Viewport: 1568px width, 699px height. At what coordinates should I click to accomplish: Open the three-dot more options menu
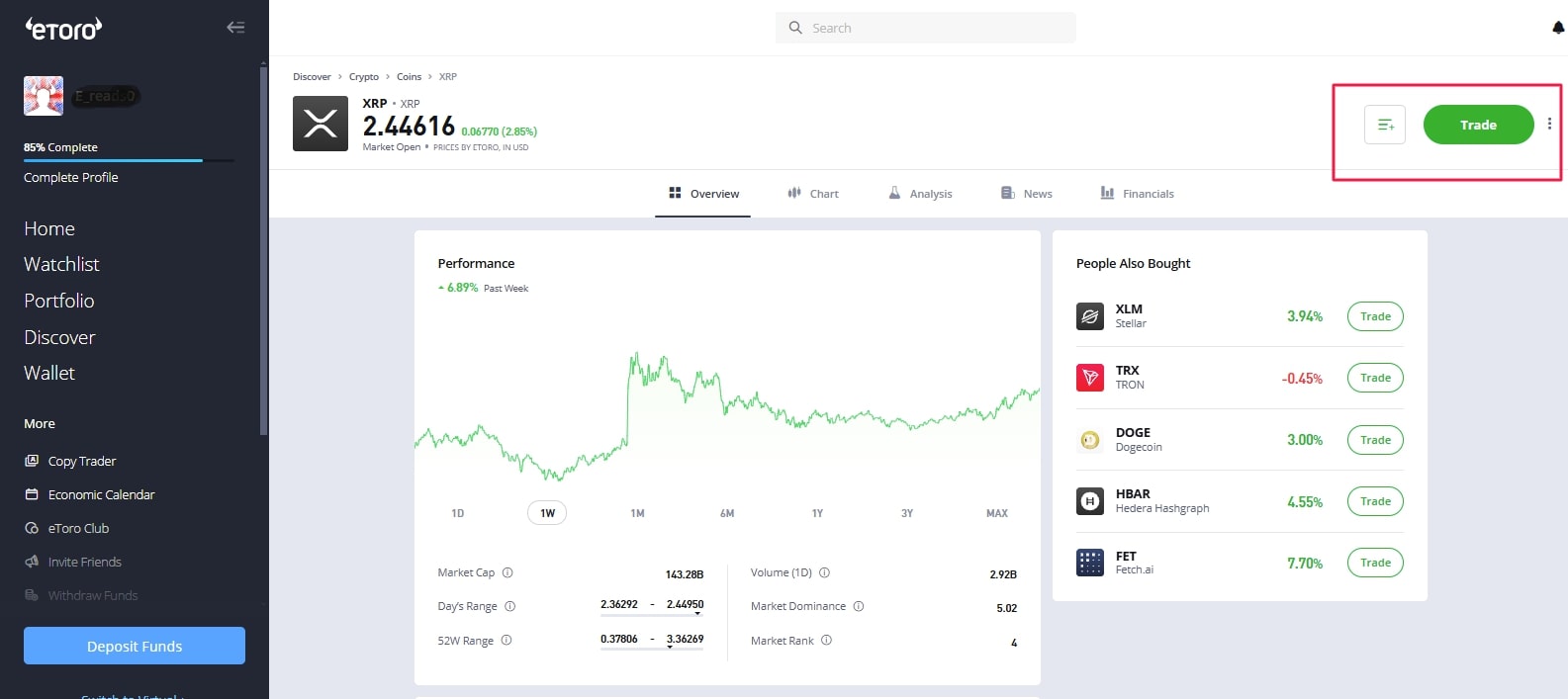(1549, 125)
